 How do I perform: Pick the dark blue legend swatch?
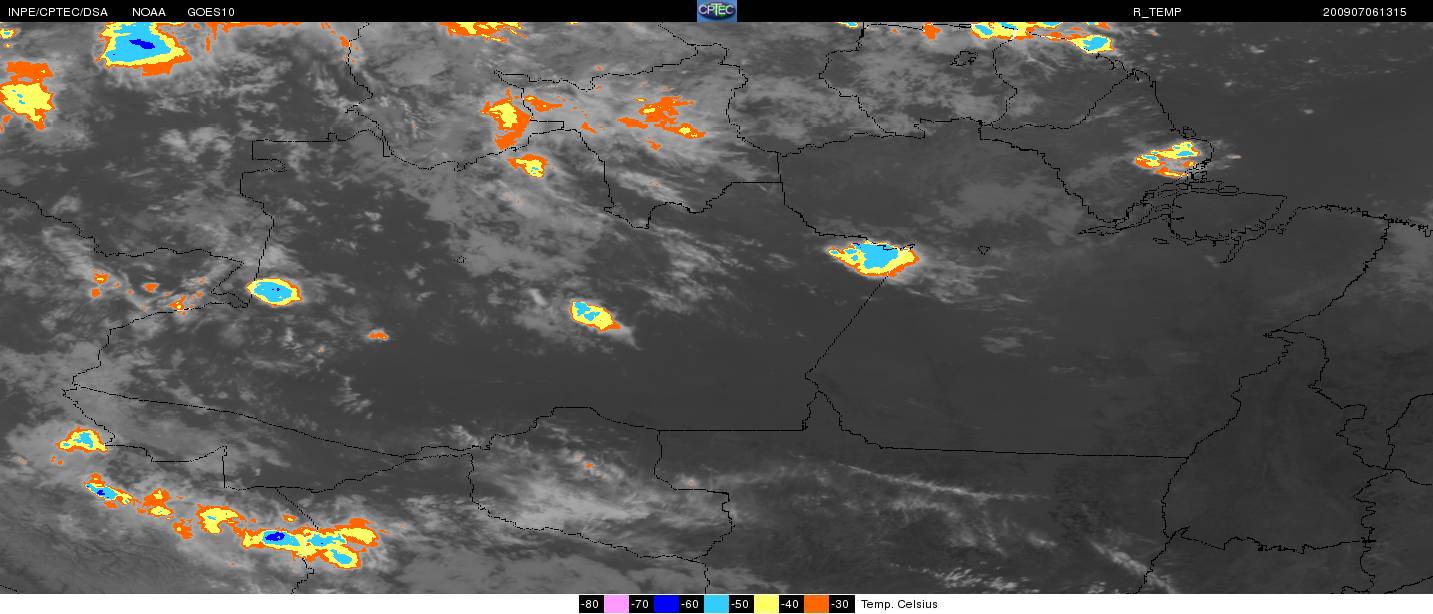[666, 604]
